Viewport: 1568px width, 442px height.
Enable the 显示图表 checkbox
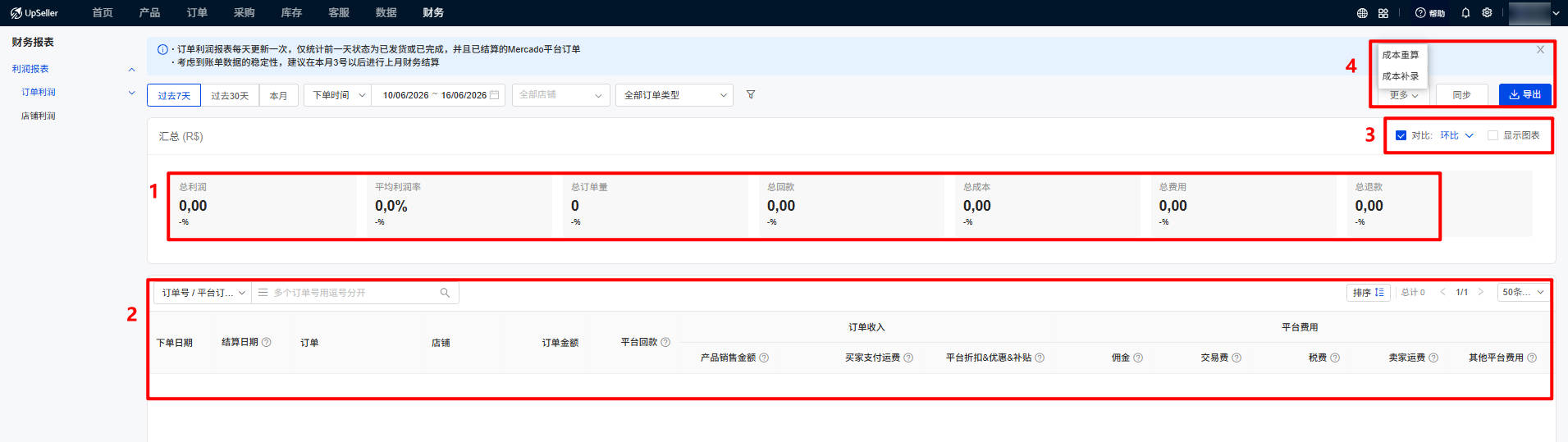1493,135
